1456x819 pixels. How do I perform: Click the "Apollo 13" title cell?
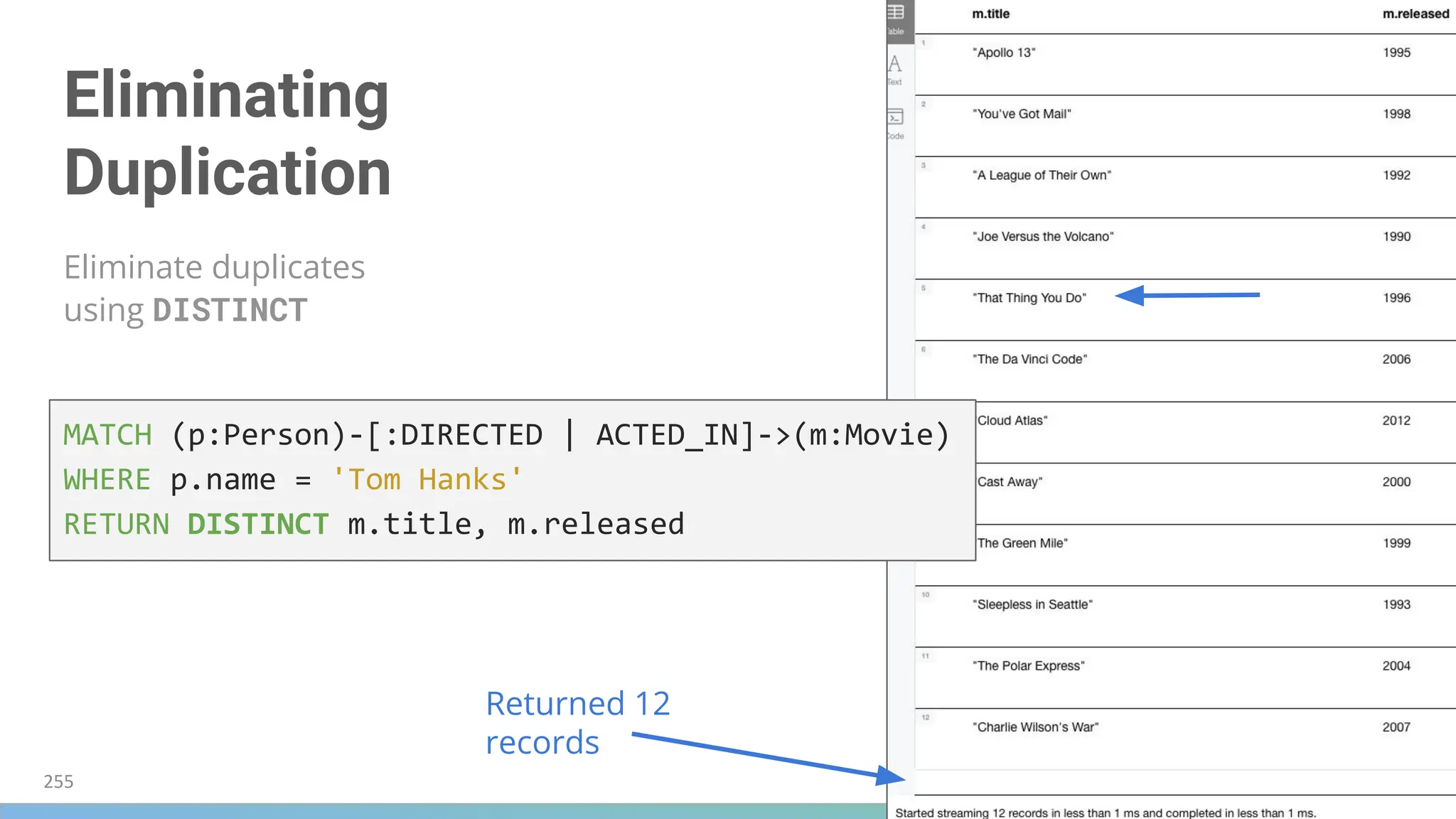1004,53
